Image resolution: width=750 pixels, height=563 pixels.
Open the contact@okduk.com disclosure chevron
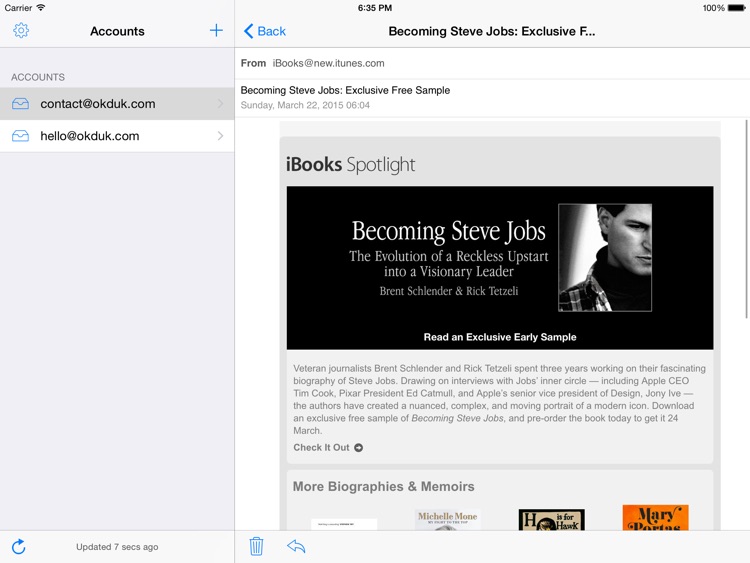point(221,104)
